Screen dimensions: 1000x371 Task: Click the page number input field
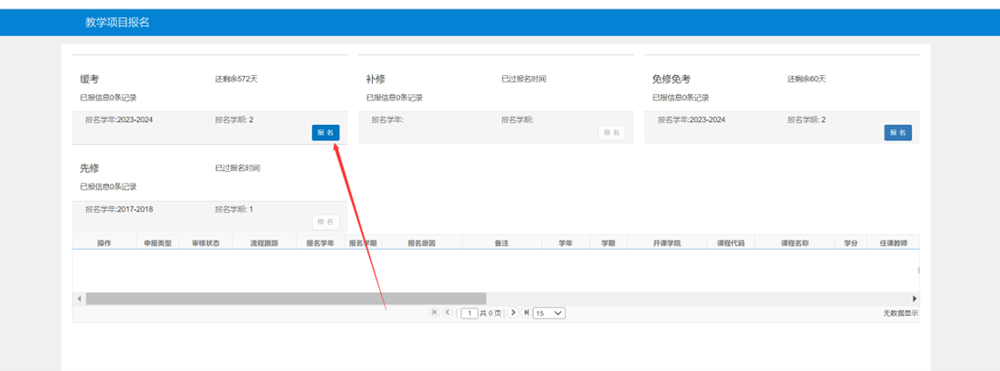(x=469, y=313)
